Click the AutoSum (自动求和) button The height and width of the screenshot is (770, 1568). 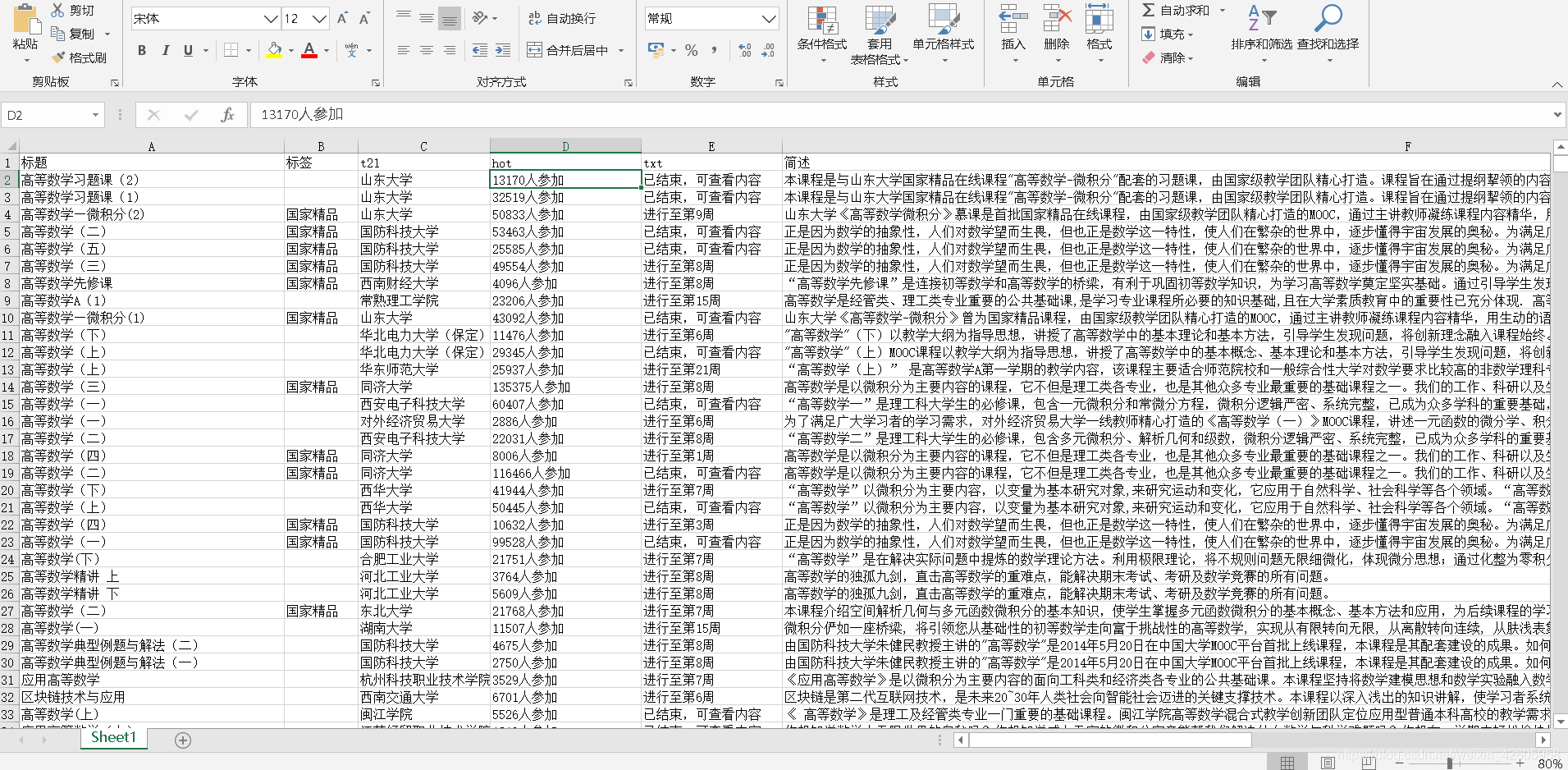coord(1176,10)
